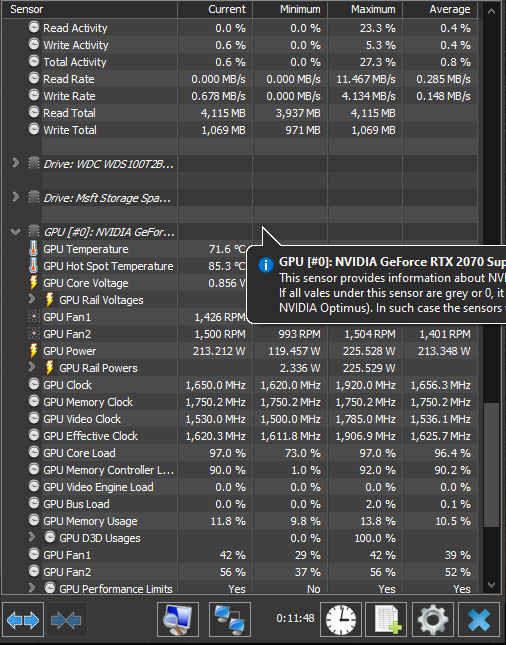Click the GPU Clock gauge icon
506x645 pixels.
(34, 384)
